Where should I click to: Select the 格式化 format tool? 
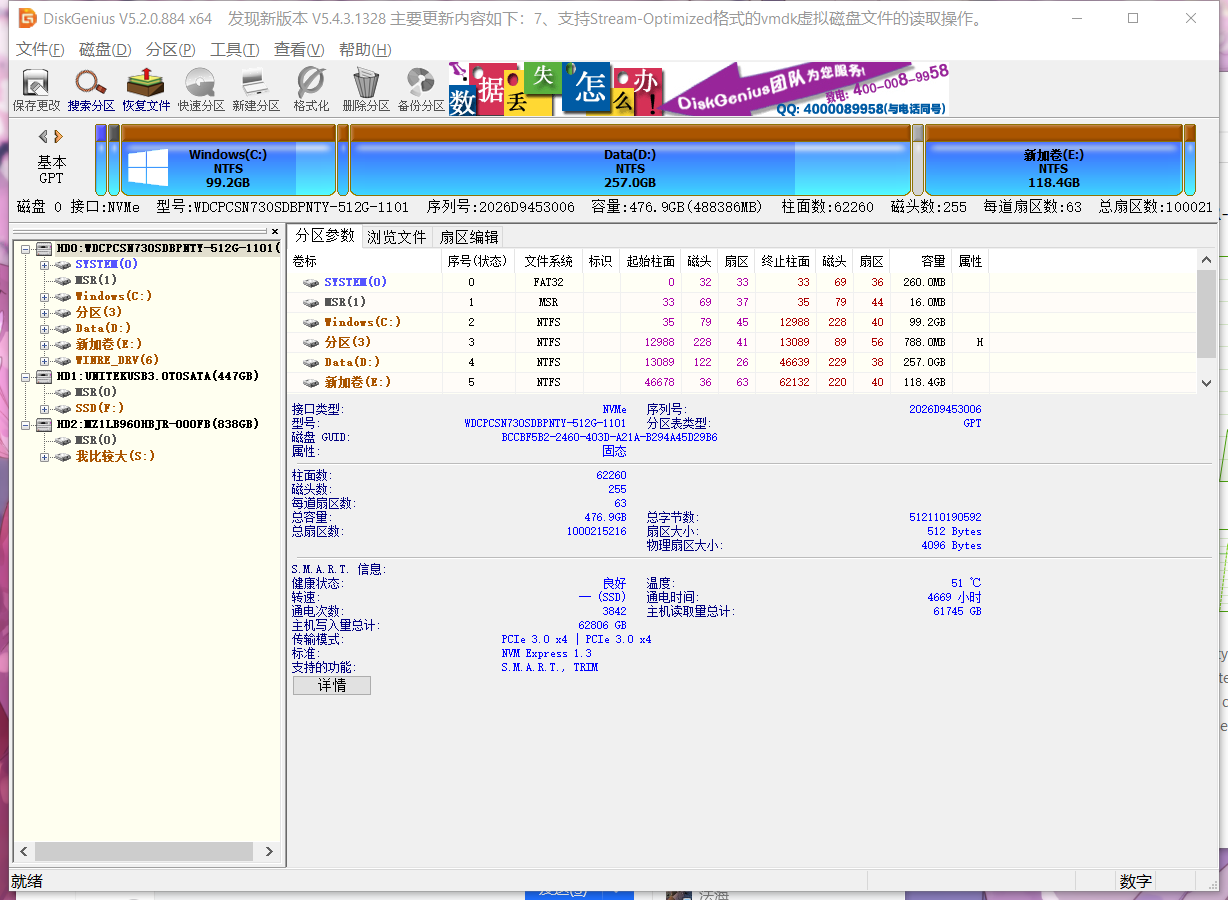tap(310, 88)
